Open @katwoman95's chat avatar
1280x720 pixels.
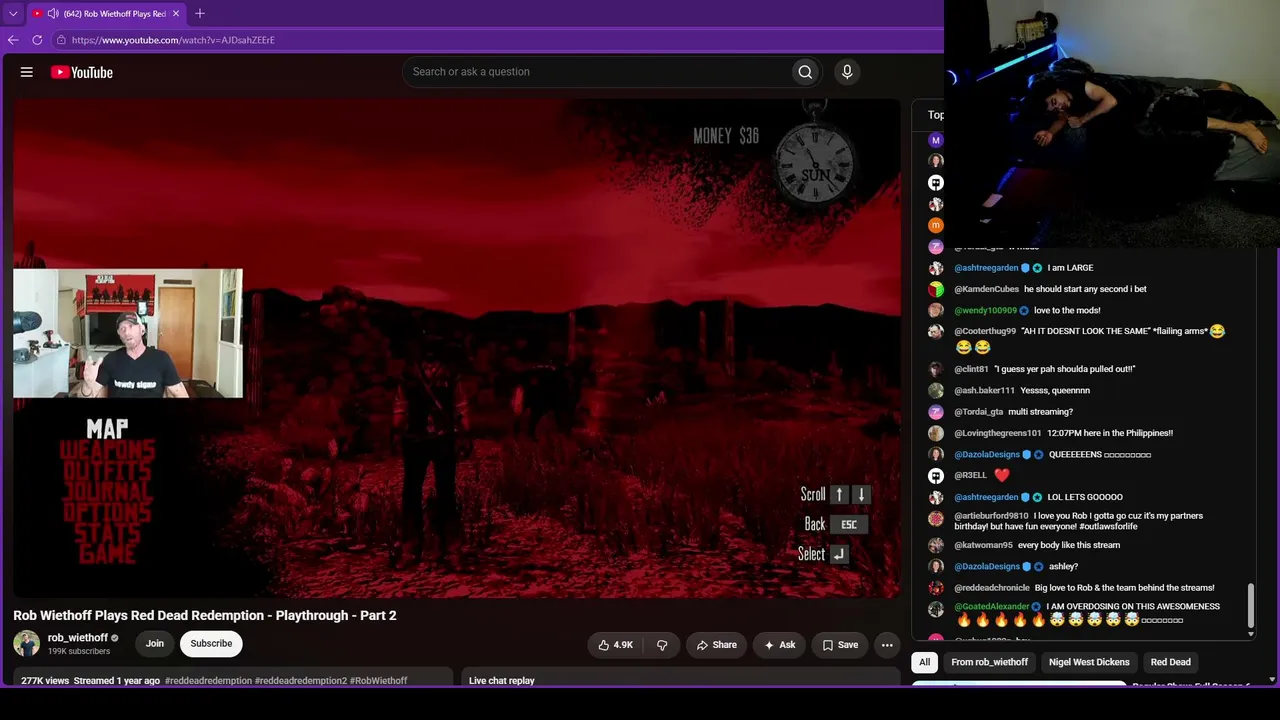pos(936,545)
